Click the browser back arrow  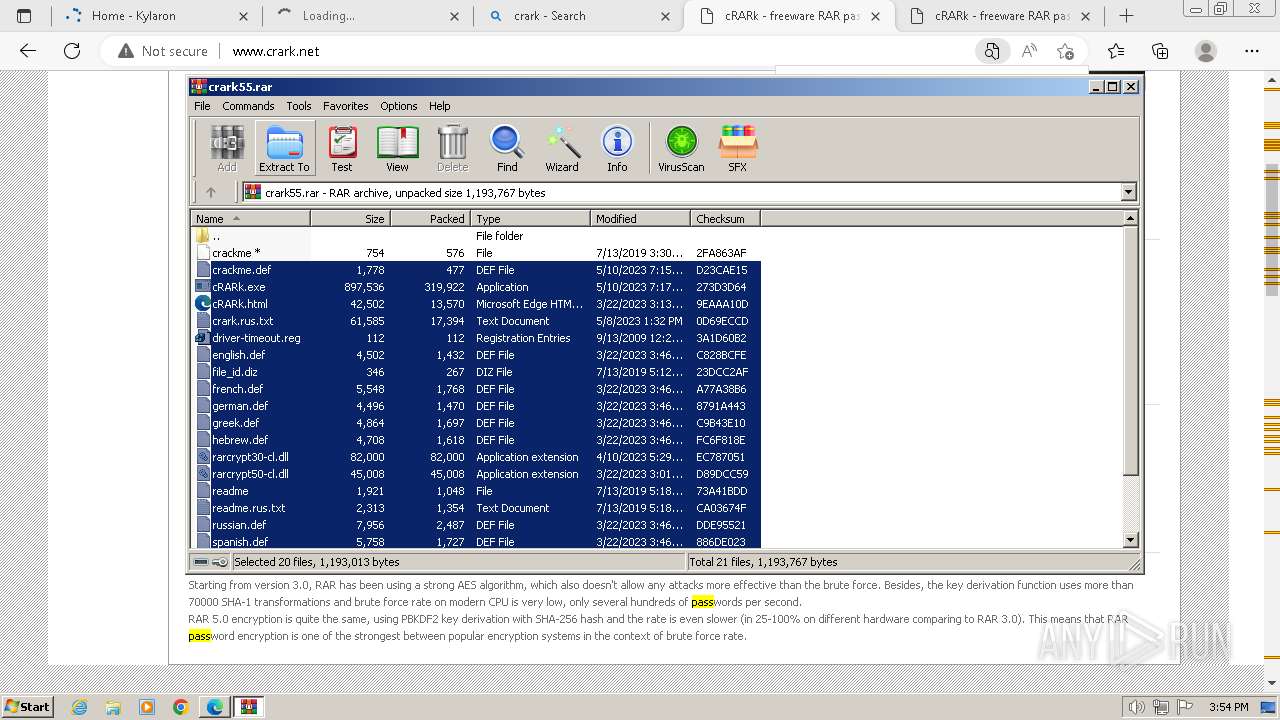(x=27, y=51)
